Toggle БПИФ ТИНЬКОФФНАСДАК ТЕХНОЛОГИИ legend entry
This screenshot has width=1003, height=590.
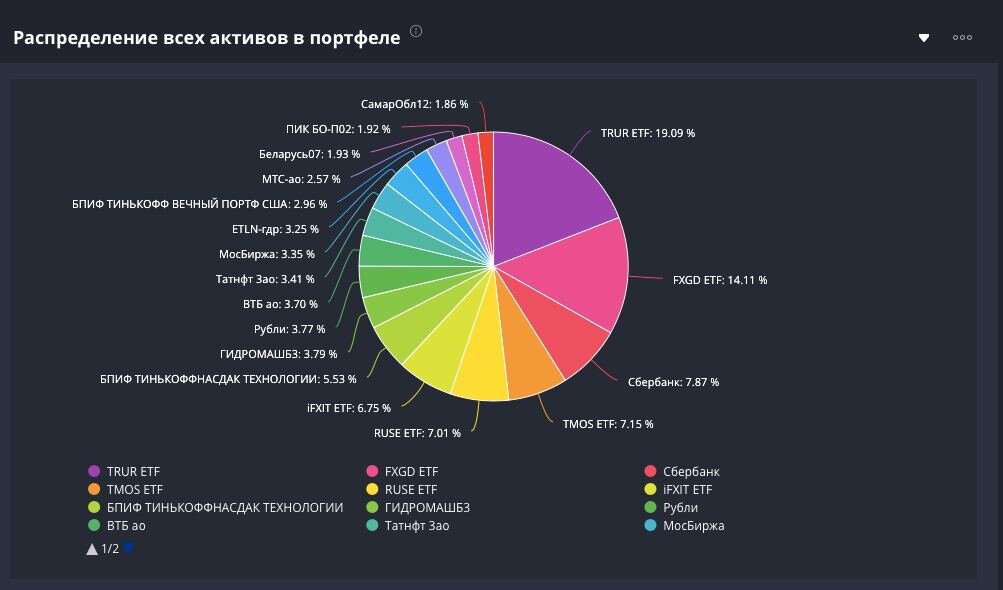coord(216,507)
